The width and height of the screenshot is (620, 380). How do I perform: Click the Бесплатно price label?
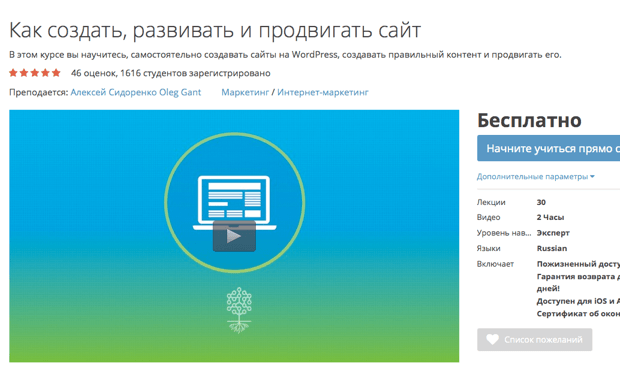[x=529, y=120]
